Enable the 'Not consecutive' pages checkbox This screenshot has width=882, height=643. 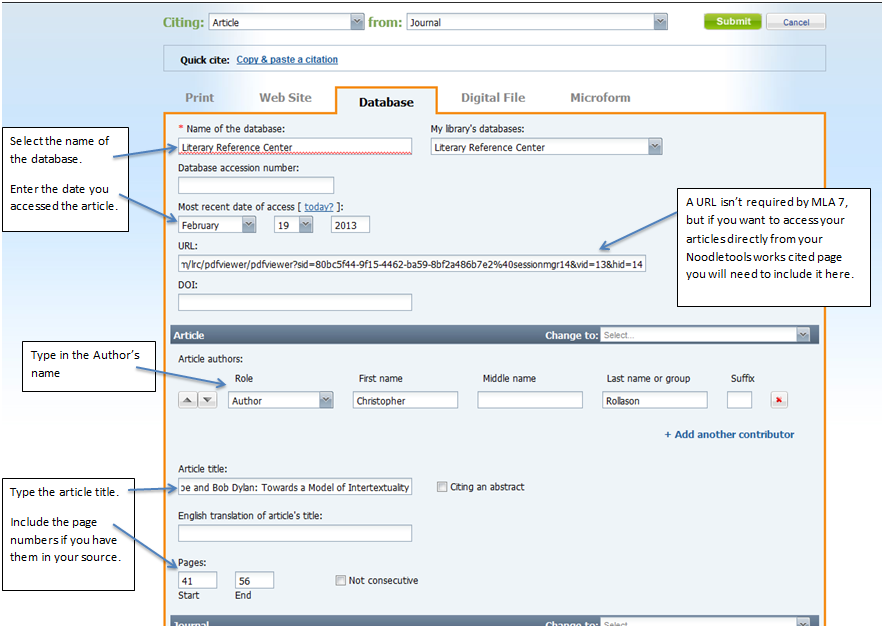[x=341, y=580]
